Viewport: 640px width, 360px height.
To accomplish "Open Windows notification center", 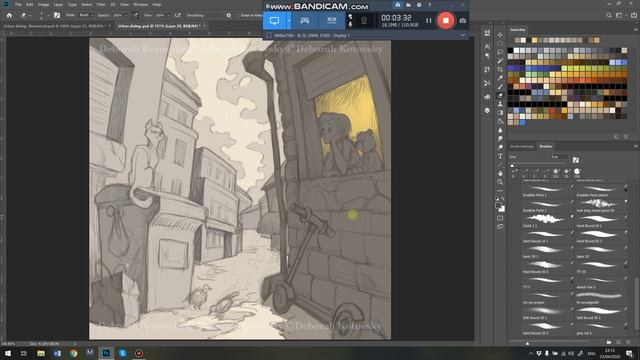I will coord(629,353).
